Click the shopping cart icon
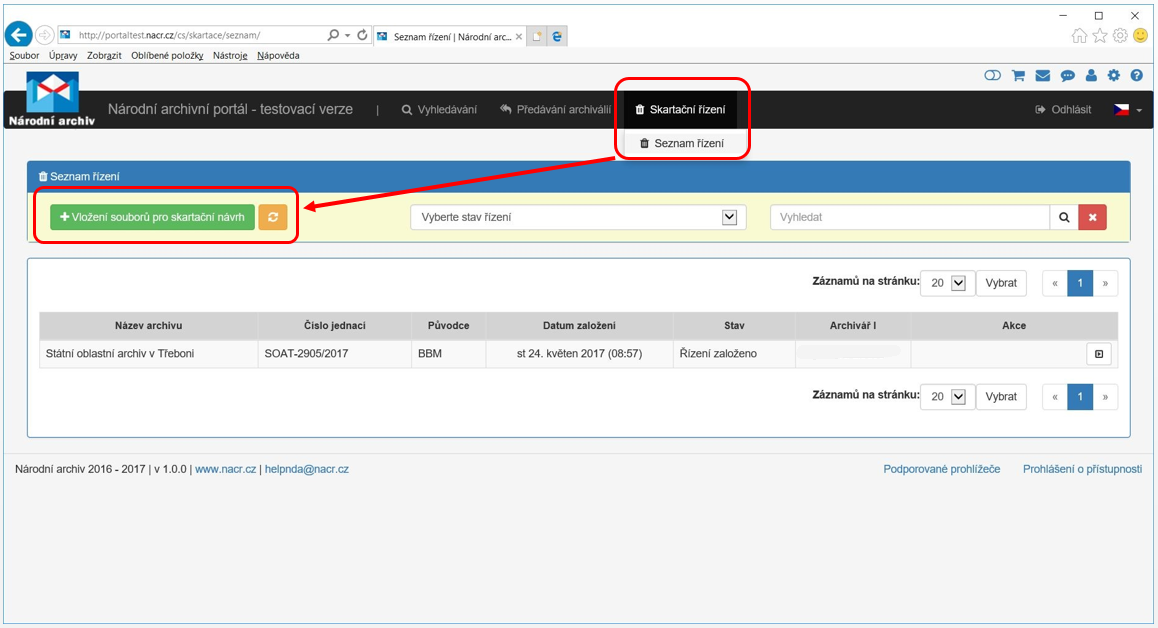Viewport: 1158px width, 628px height. (1018, 75)
